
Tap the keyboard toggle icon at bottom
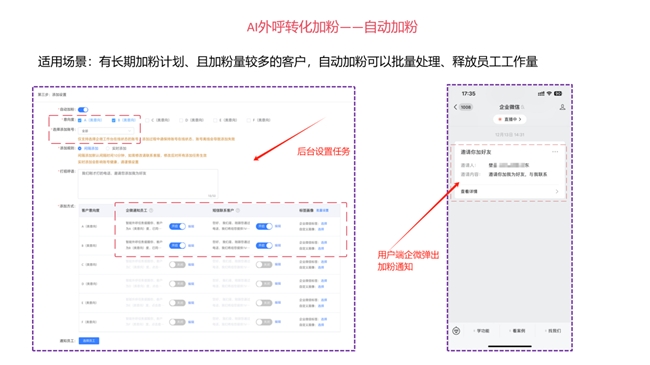456,331
